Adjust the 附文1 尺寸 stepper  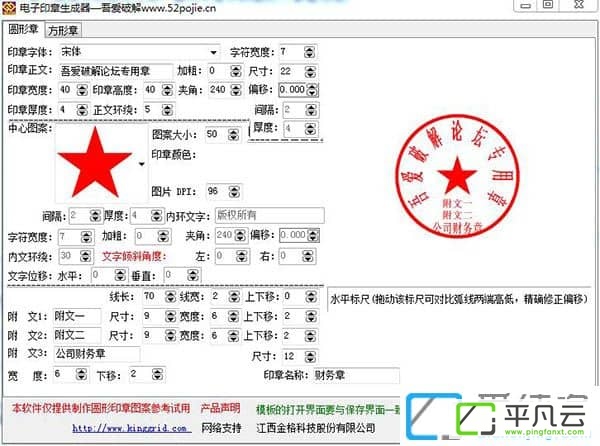170,316
